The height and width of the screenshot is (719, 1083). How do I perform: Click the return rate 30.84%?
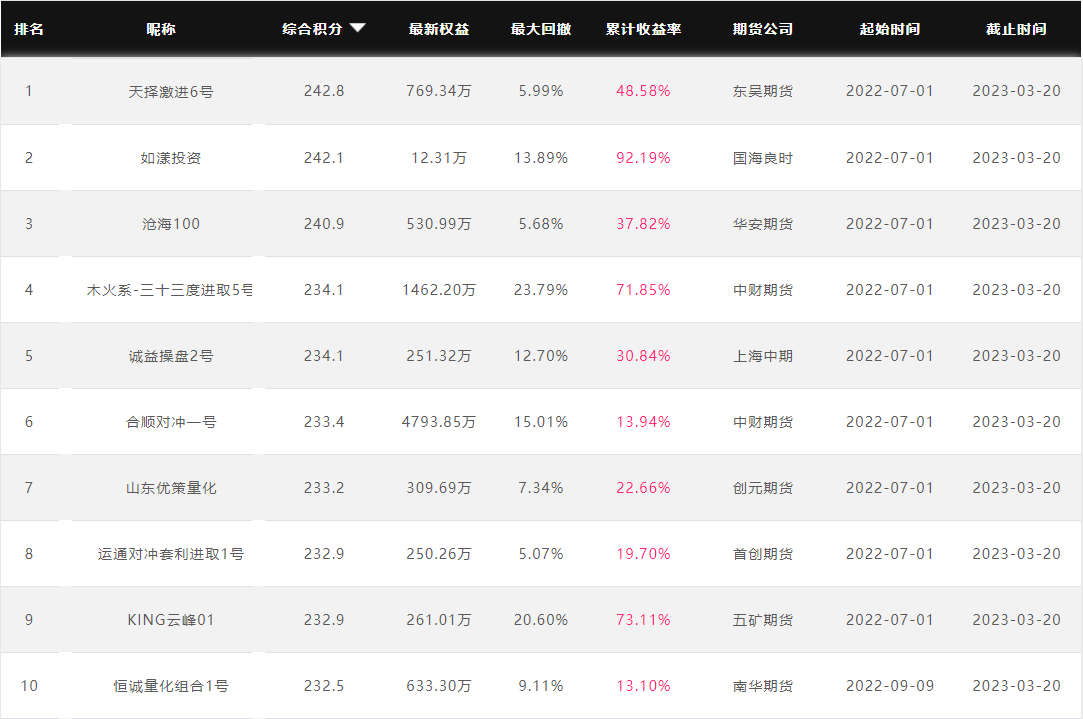(643, 356)
